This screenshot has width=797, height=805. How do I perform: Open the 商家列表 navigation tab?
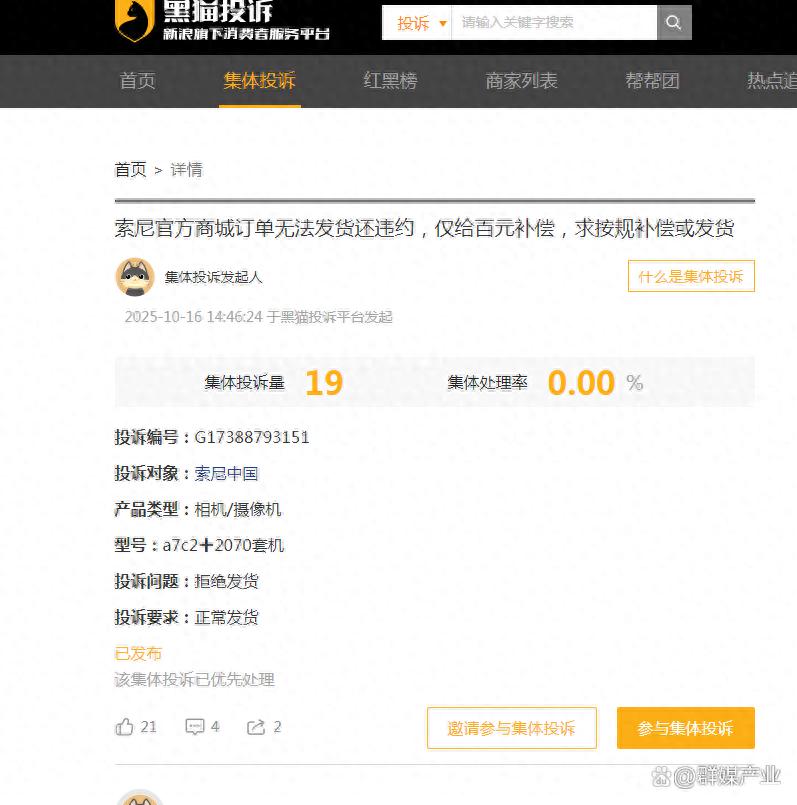pyautogui.click(x=522, y=81)
